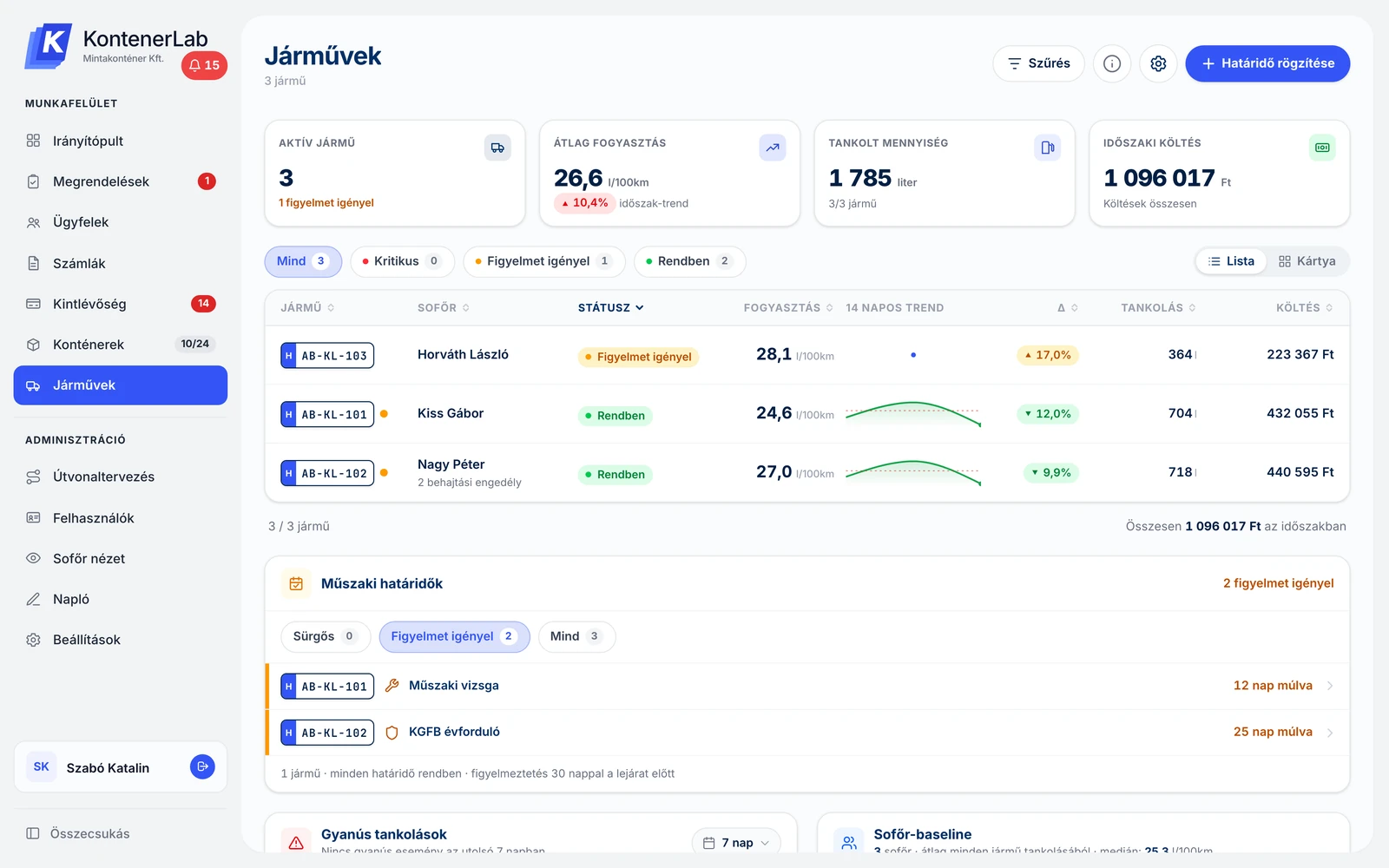Expand the KGFB évforduló deadline row chevron
The image size is (1389, 868).
[x=1330, y=733]
